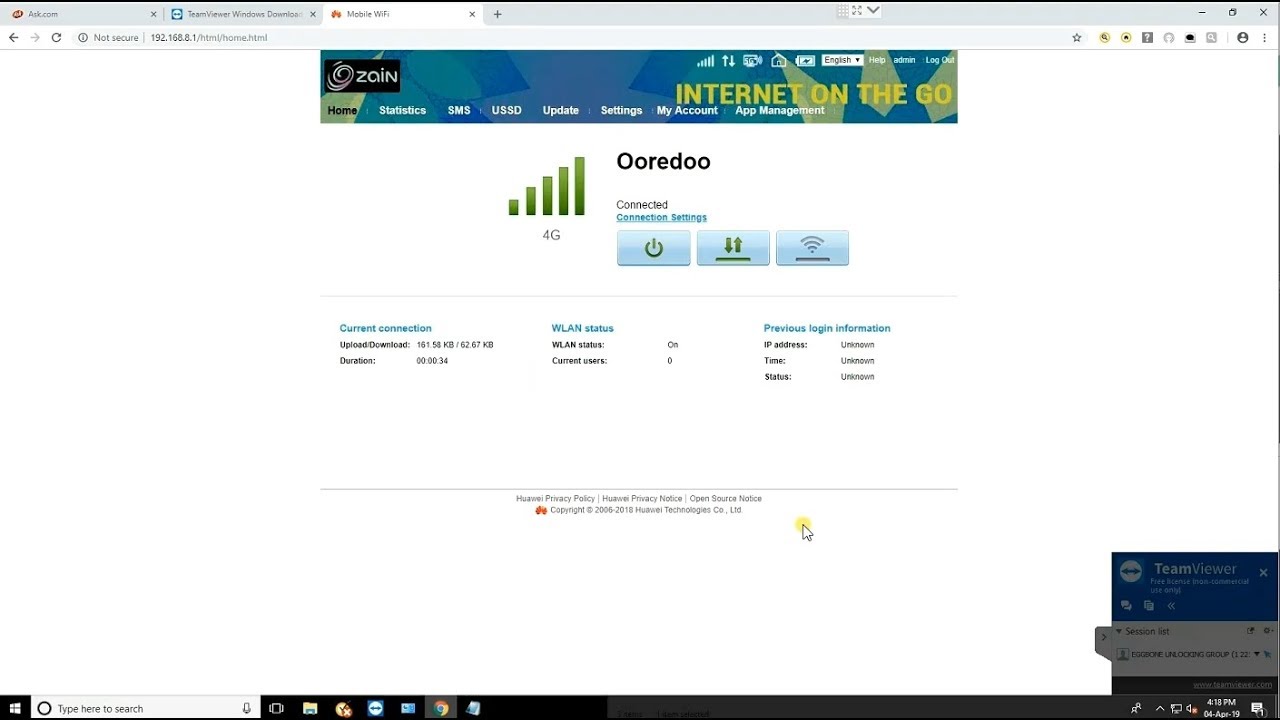The image size is (1280, 720).
Task: Open the Huawei Privacy Notice link
Action: [642, 498]
